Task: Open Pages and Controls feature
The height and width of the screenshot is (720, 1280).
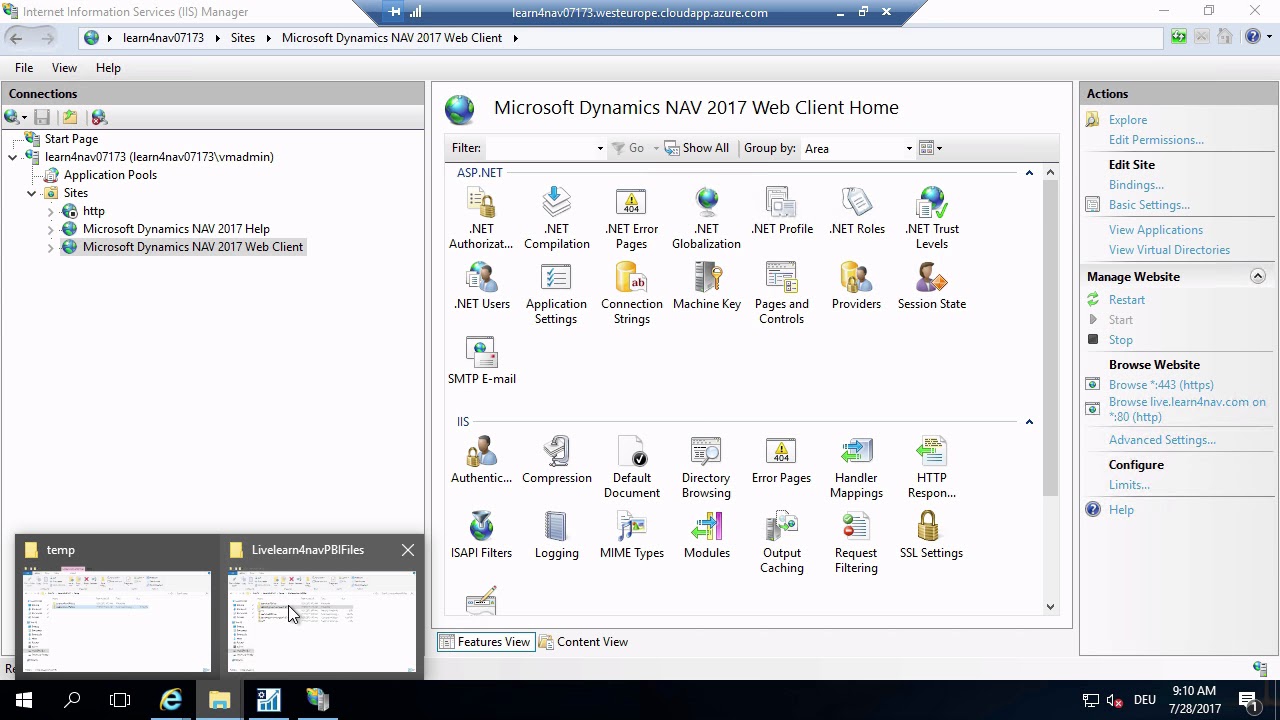Action: 781,293
